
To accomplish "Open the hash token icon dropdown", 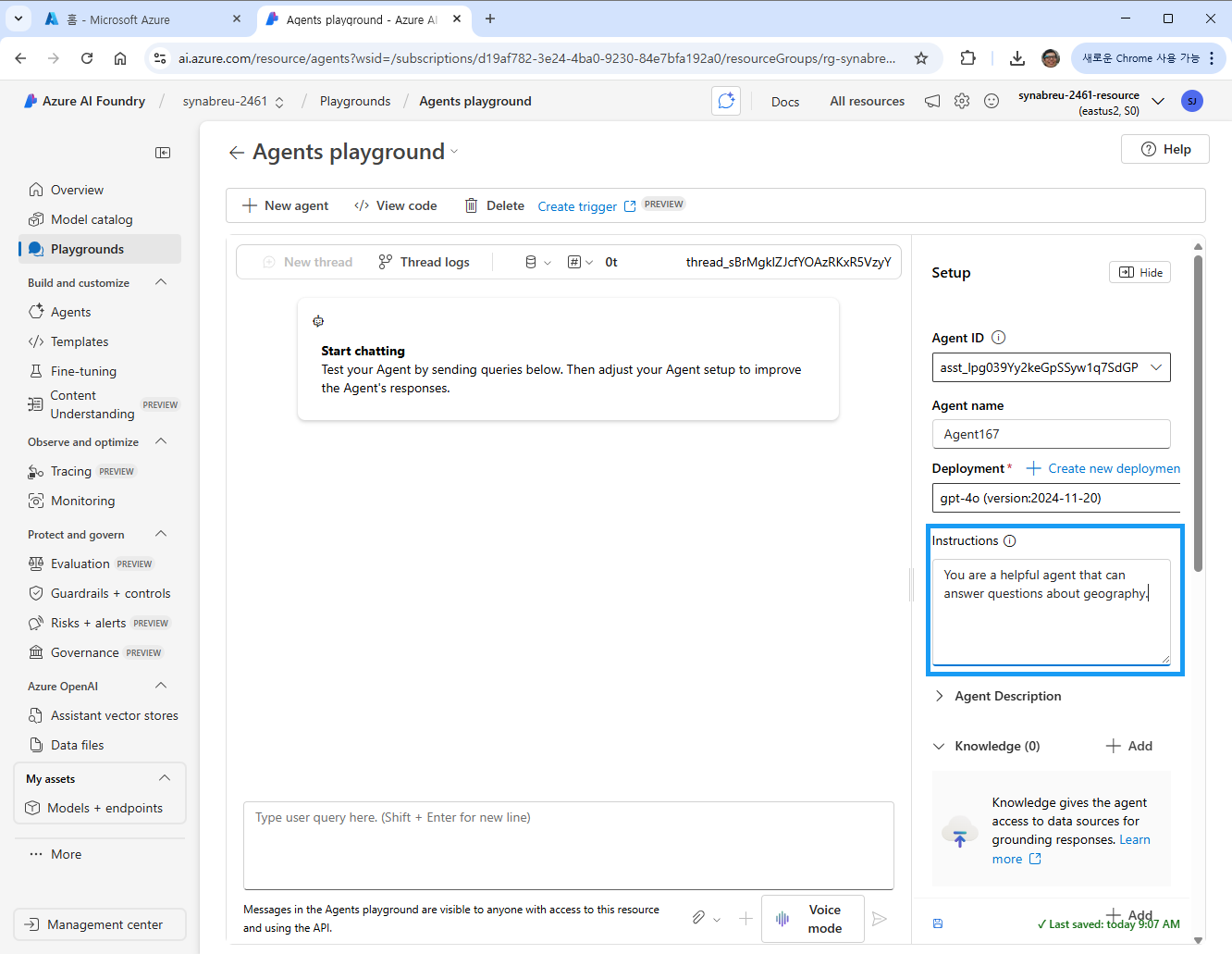I will 580,262.
